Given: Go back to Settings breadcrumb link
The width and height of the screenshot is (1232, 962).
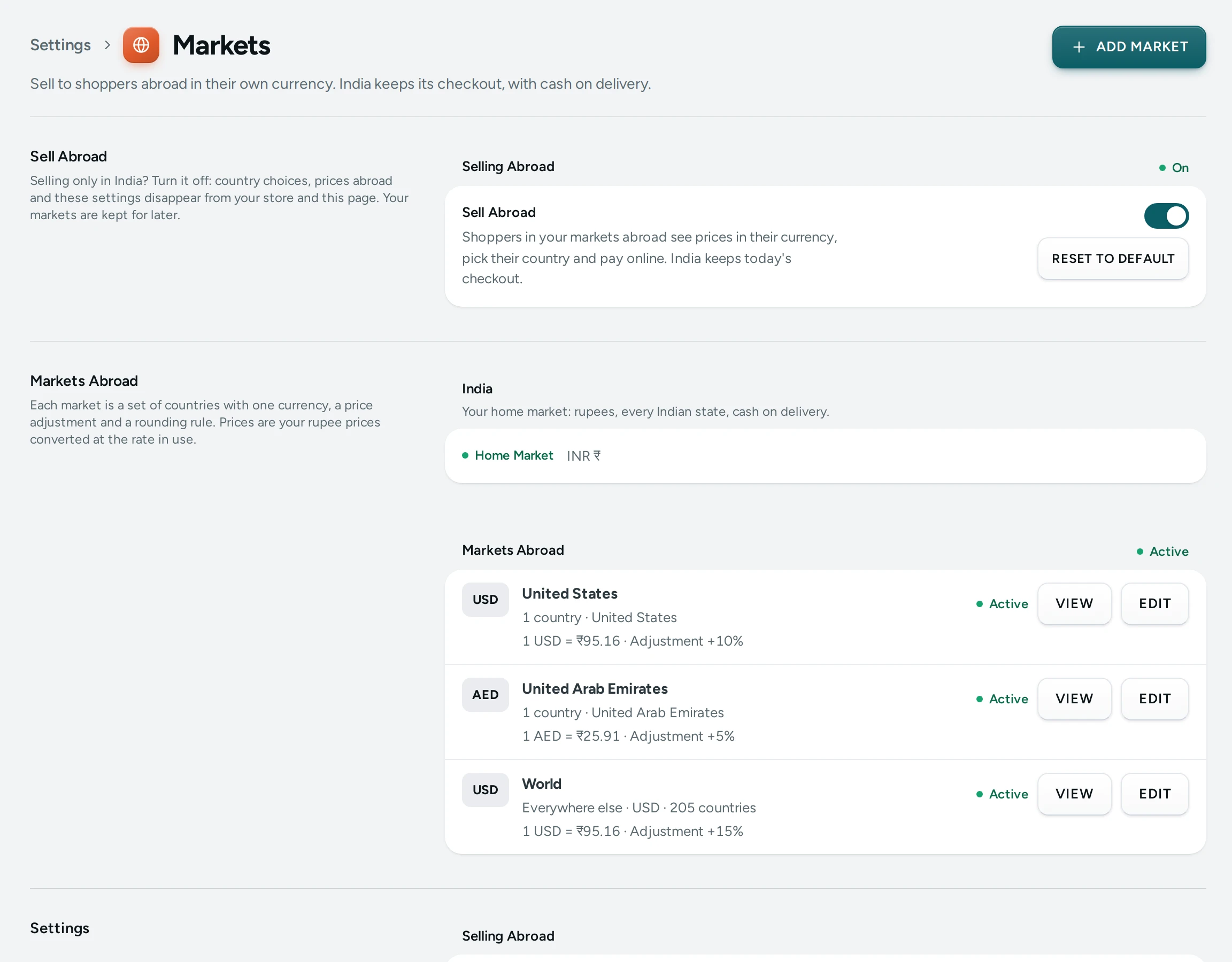Looking at the screenshot, I should (60, 45).
